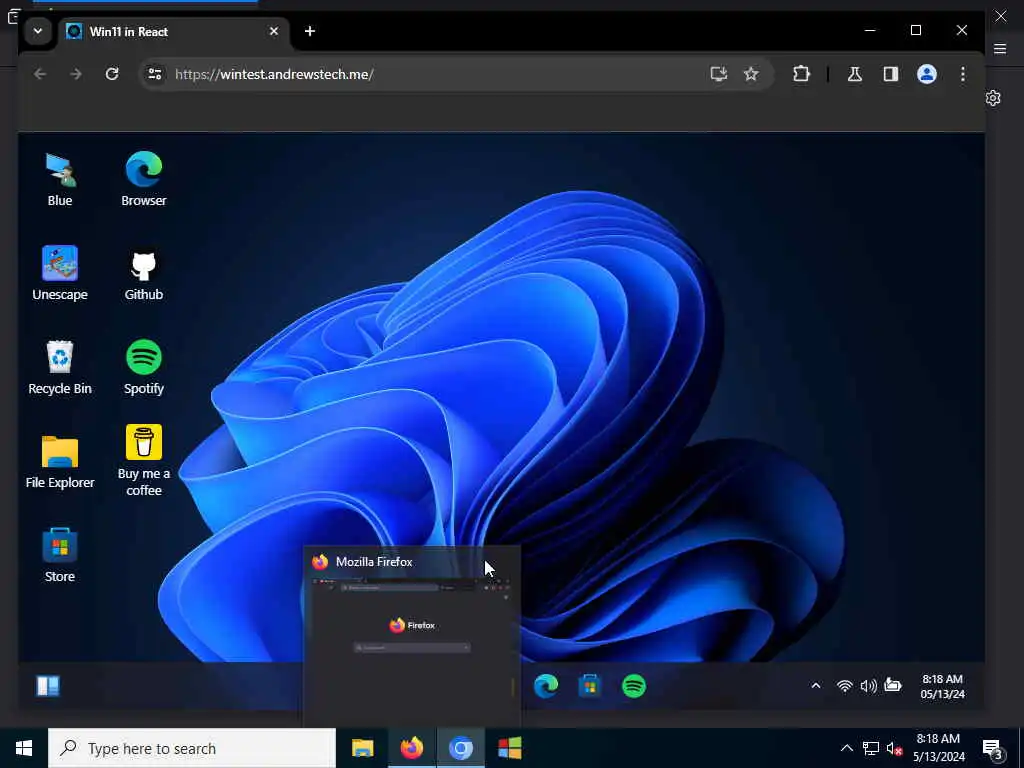Click the Type here to search box
Viewport: 1024px width, 768px height.
(x=192, y=748)
